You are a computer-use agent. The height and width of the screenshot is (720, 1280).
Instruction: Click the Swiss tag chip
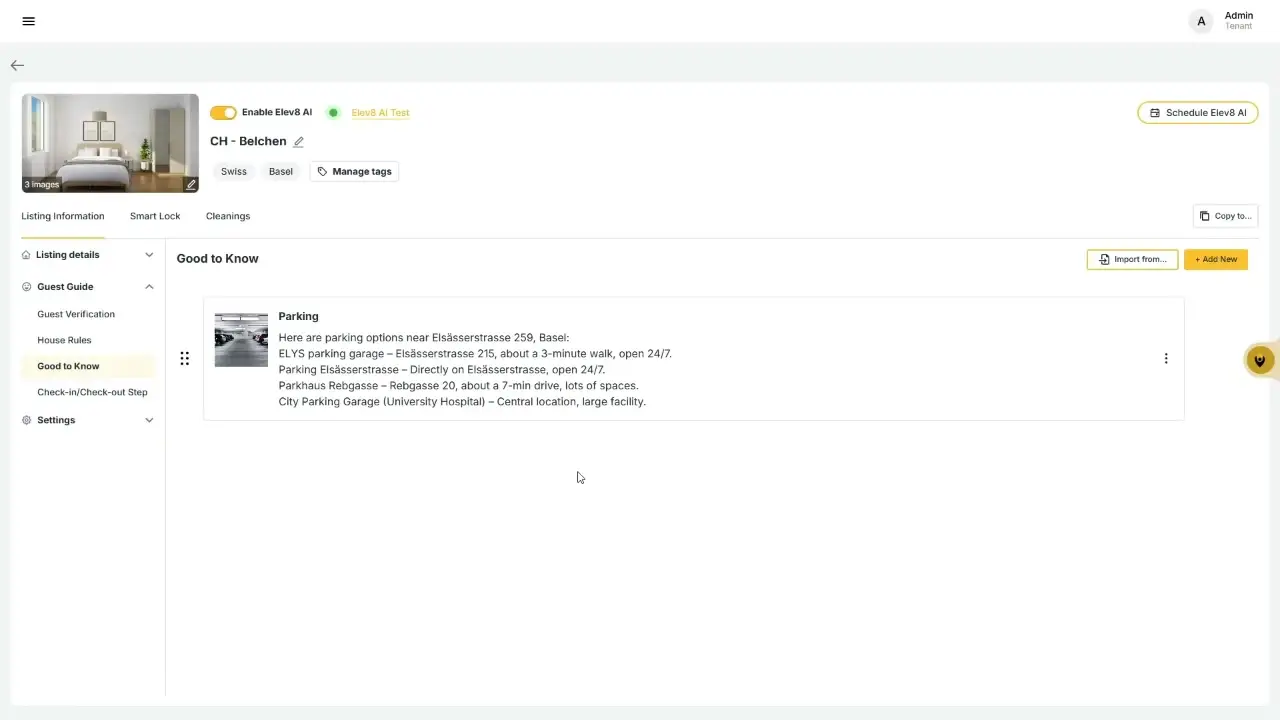pos(234,171)
